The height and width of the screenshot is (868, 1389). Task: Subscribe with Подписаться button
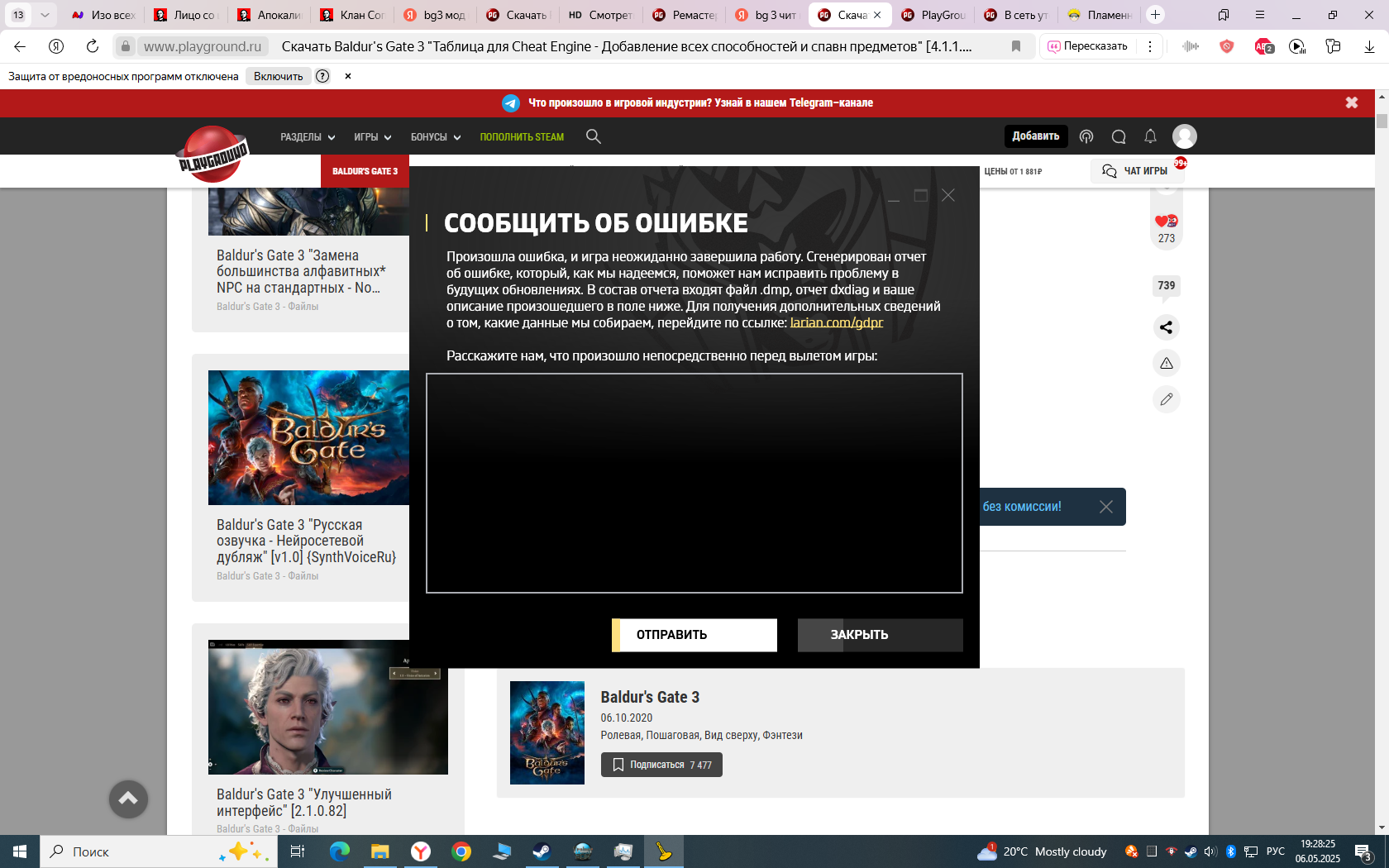coord(661,765)
